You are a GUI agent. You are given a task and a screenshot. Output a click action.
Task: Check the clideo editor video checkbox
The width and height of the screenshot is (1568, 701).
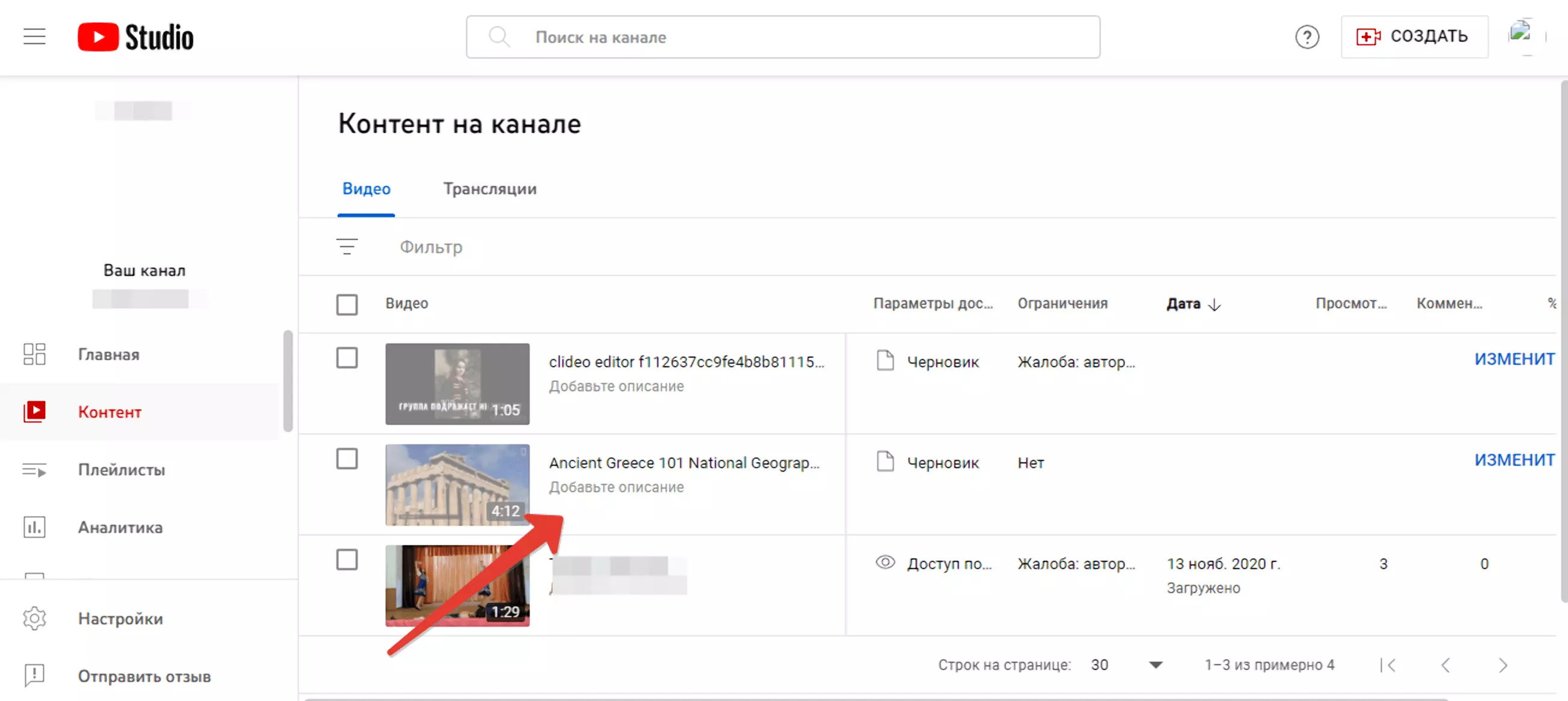click(347, 358)
